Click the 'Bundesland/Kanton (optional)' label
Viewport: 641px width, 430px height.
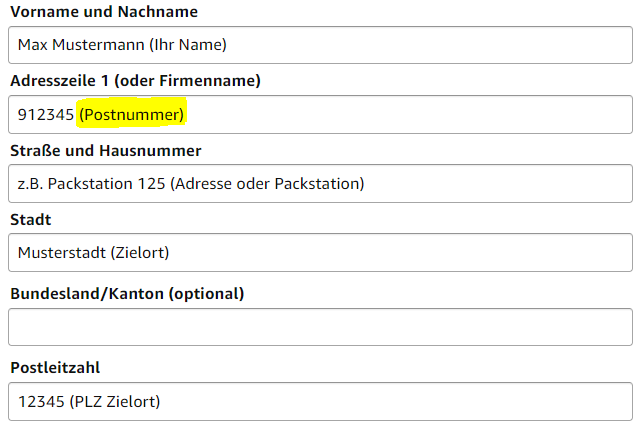click(x=127, y=293)
